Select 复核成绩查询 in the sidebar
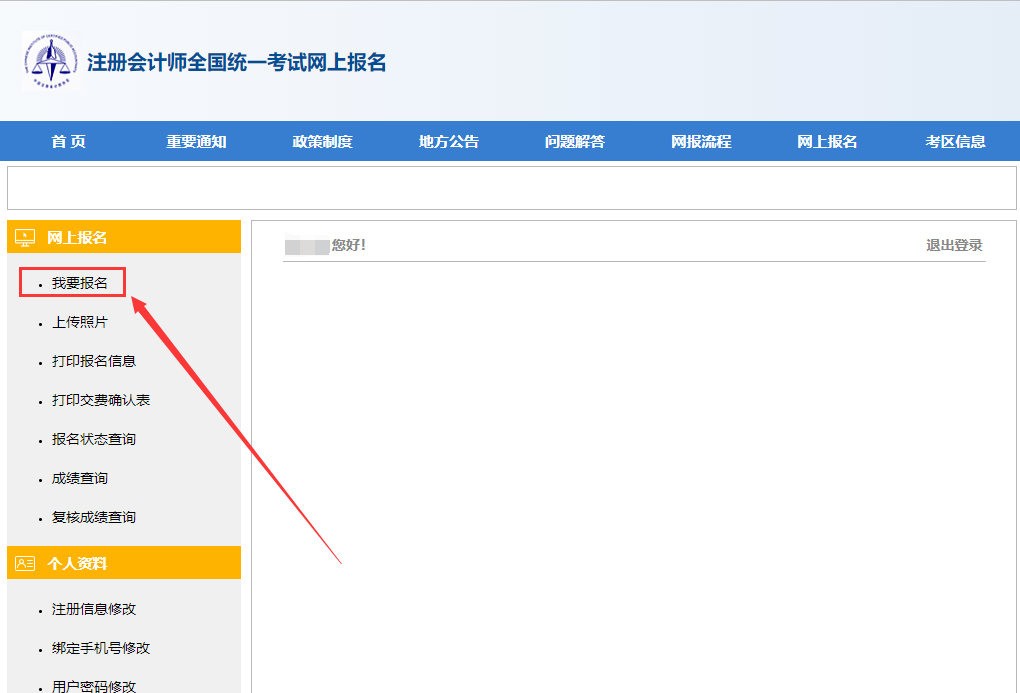 click(94, 517)
